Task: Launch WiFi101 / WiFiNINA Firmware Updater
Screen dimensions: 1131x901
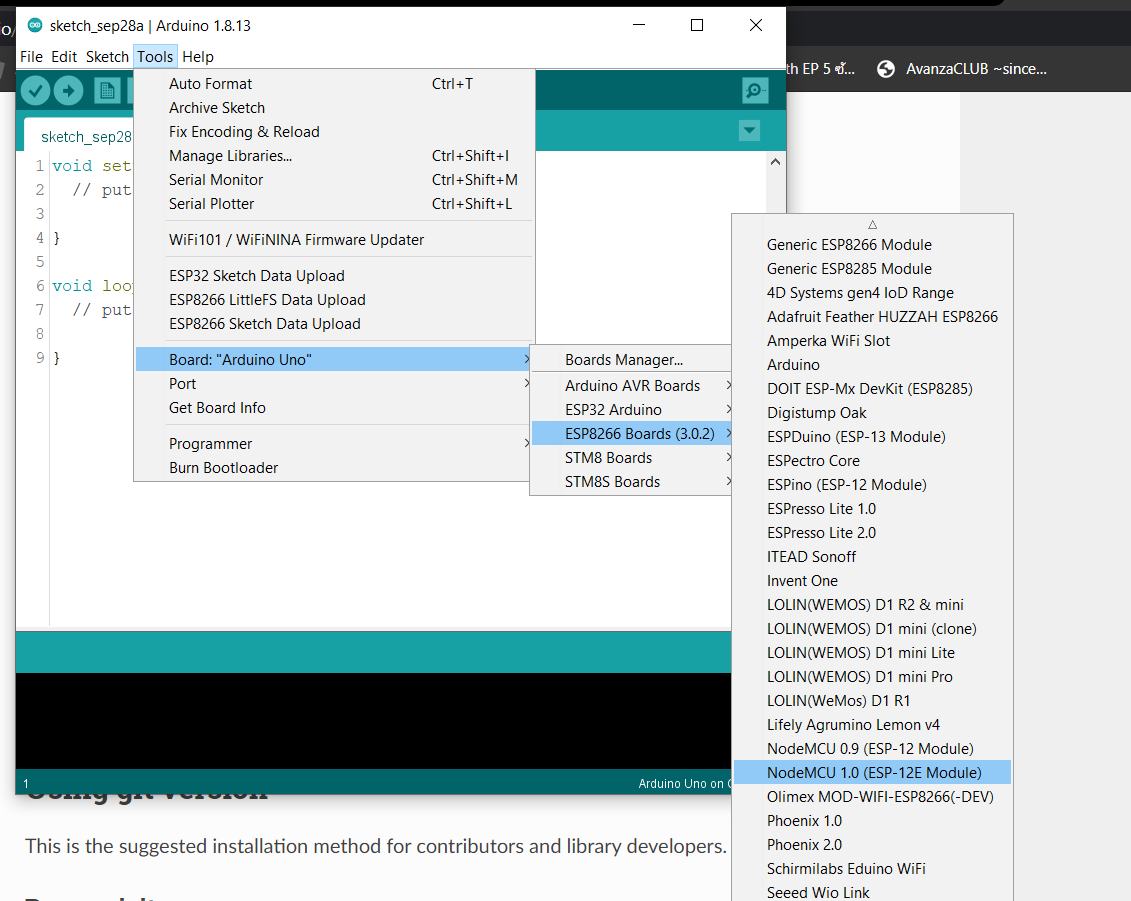Action: click(335, 239)
